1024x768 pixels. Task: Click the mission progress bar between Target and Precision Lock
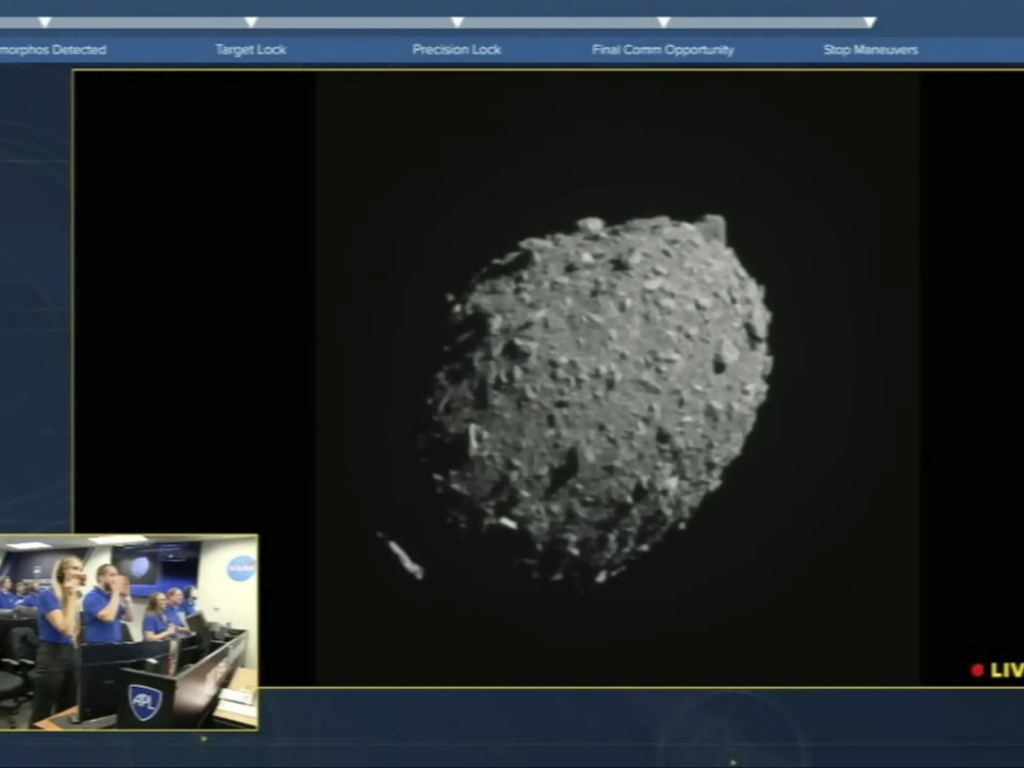tap(354, 22)
